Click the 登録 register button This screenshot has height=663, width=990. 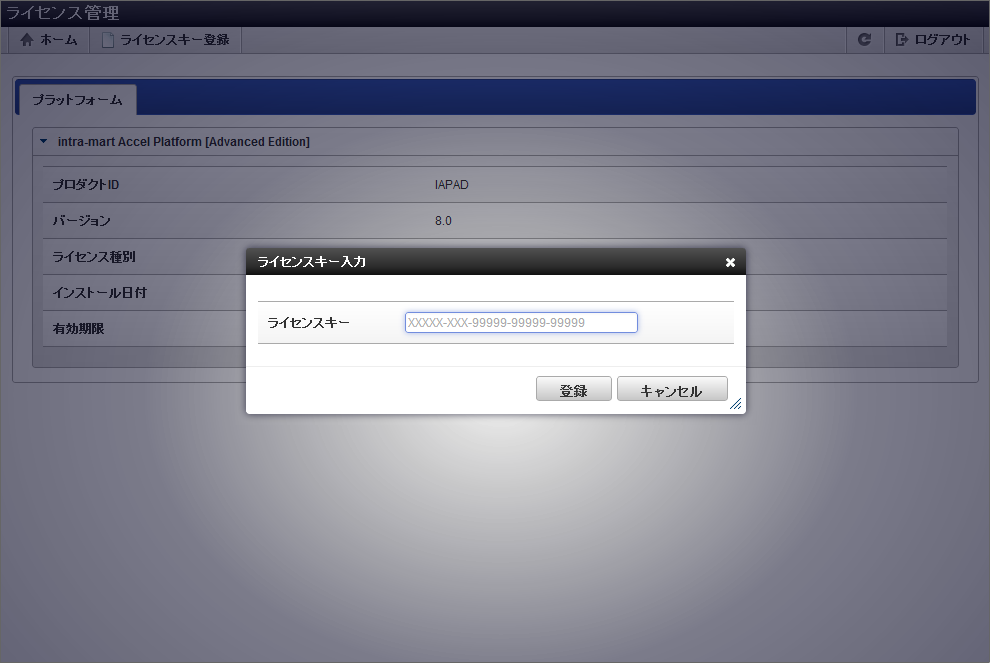pyautogui.click(x=573, y=389)
